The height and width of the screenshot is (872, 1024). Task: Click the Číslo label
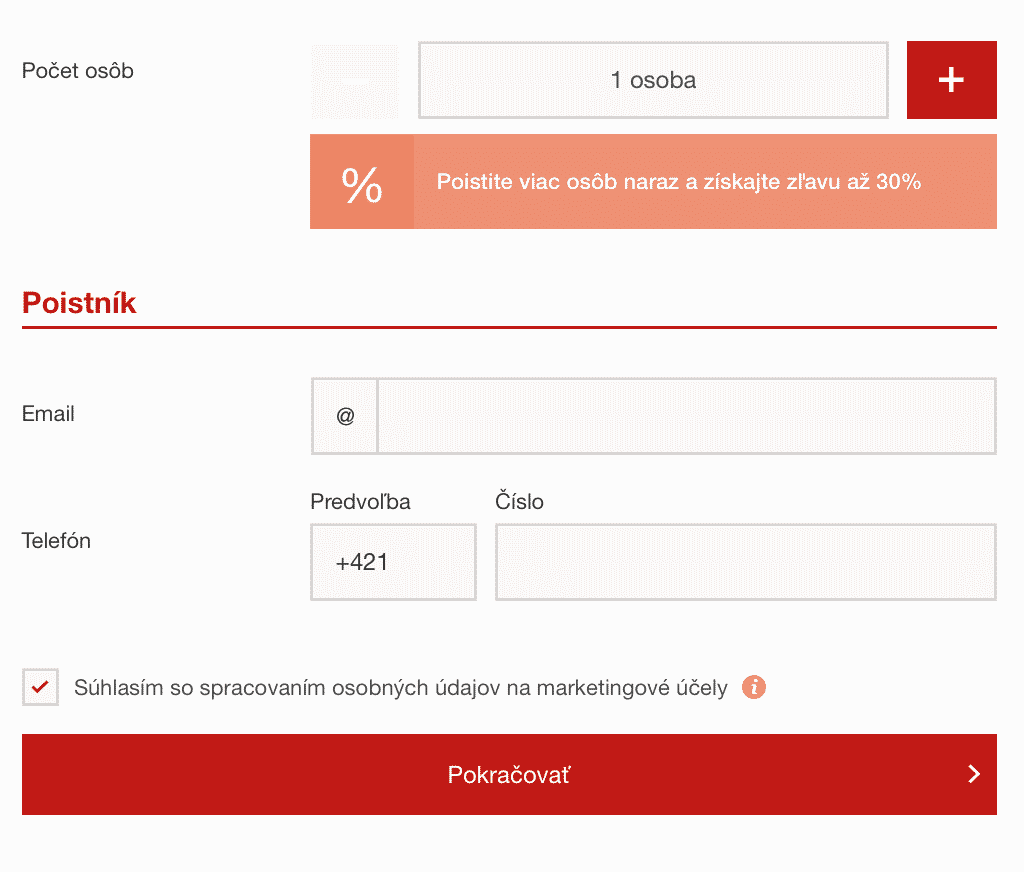[519, 501]
